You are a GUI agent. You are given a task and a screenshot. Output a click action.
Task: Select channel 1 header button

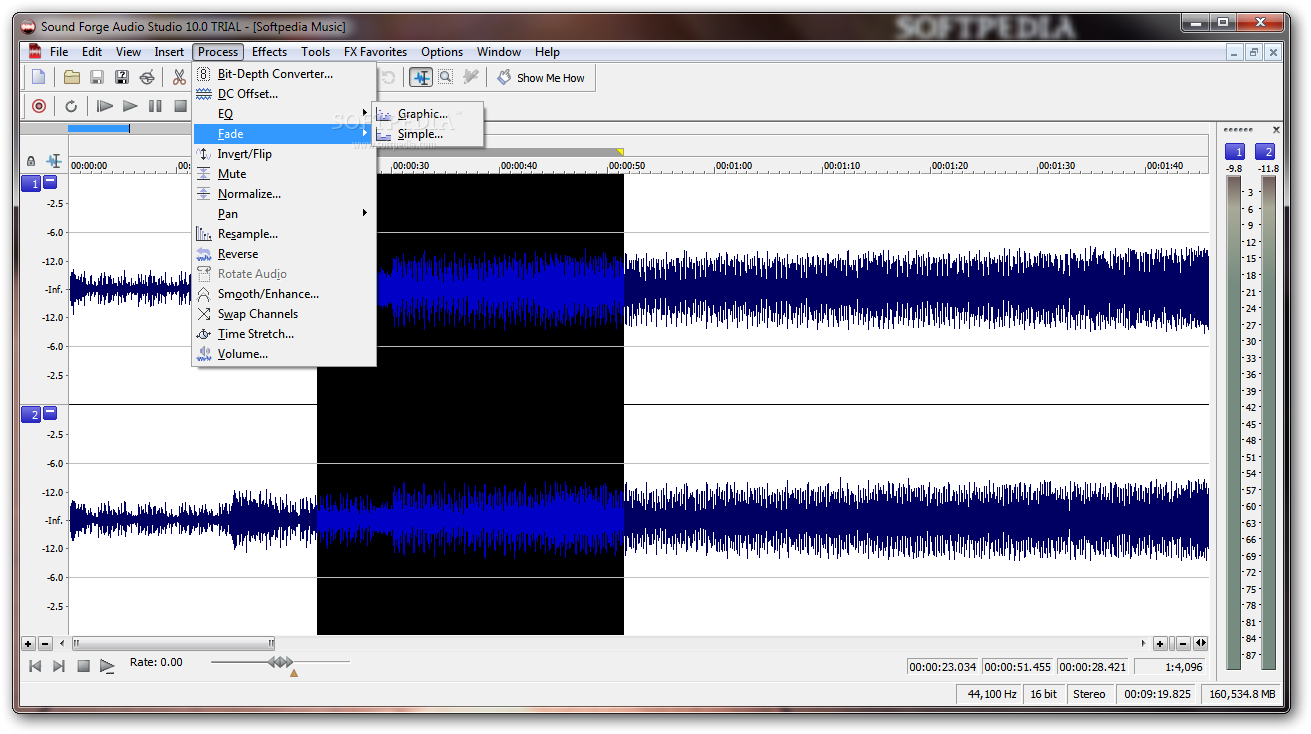31,183
